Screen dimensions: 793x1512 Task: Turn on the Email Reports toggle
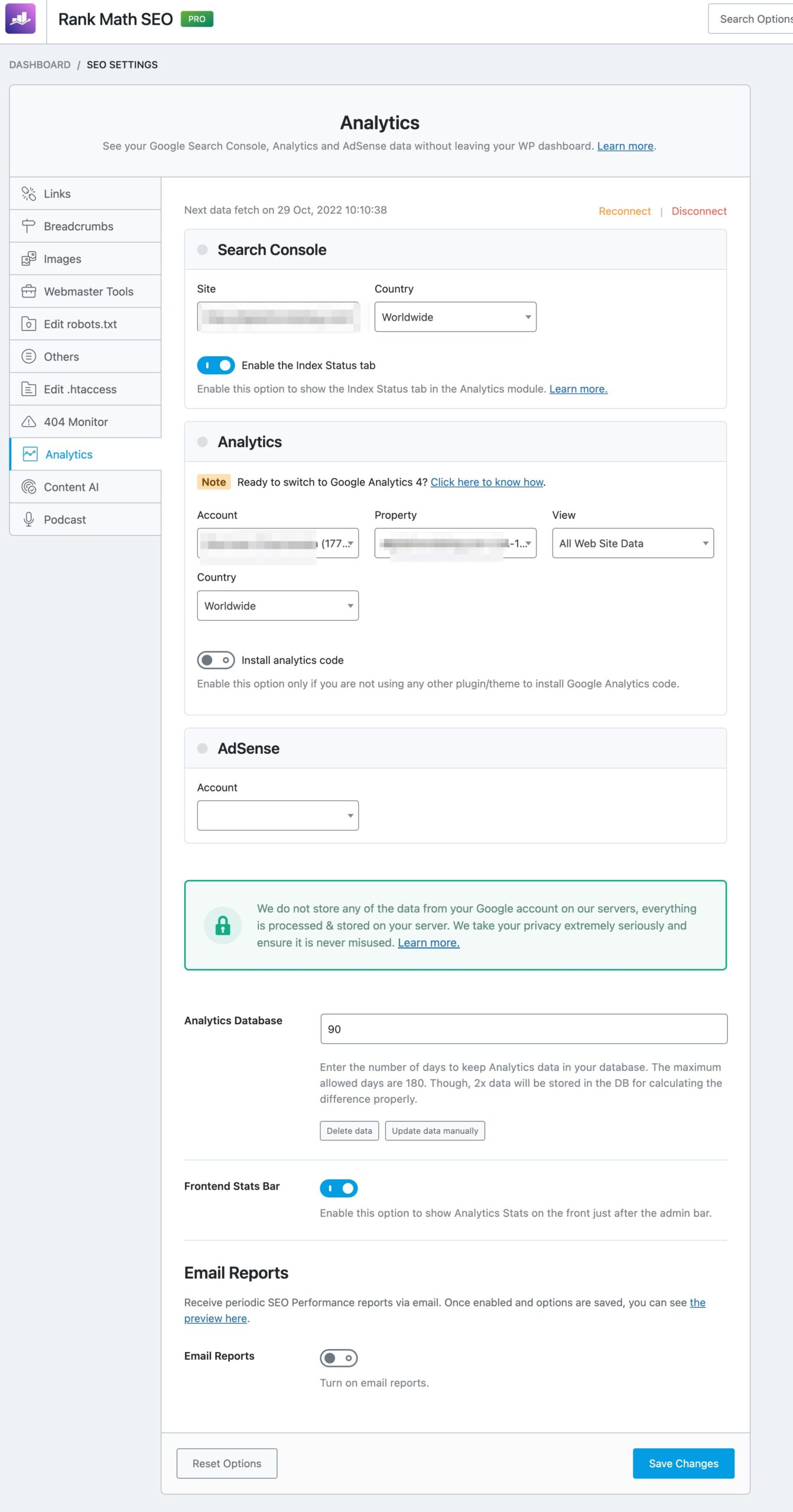click(339, 1358)
